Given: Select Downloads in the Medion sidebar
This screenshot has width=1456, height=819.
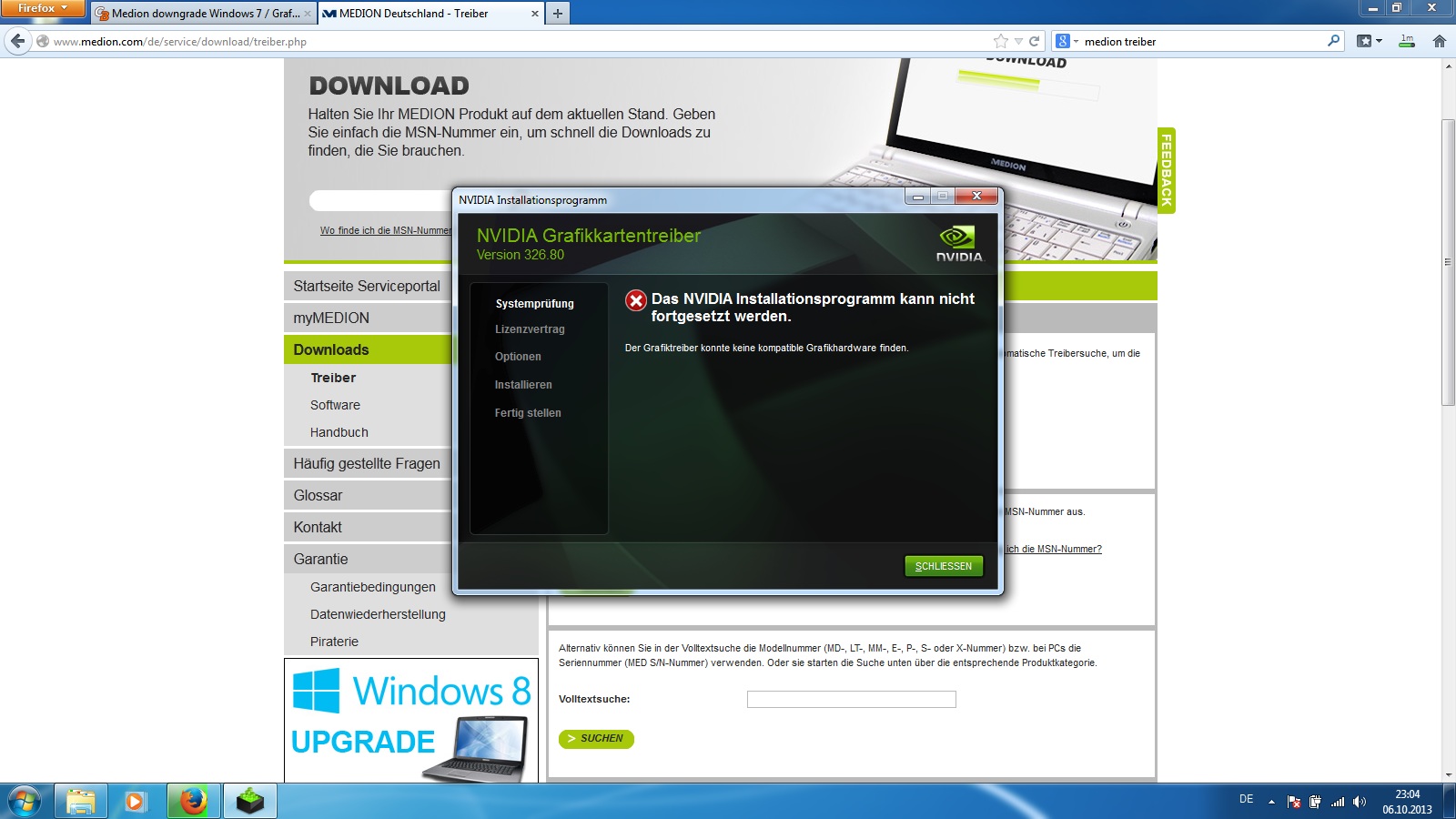Looking at the screenshot, I should [x=368, y=349].
